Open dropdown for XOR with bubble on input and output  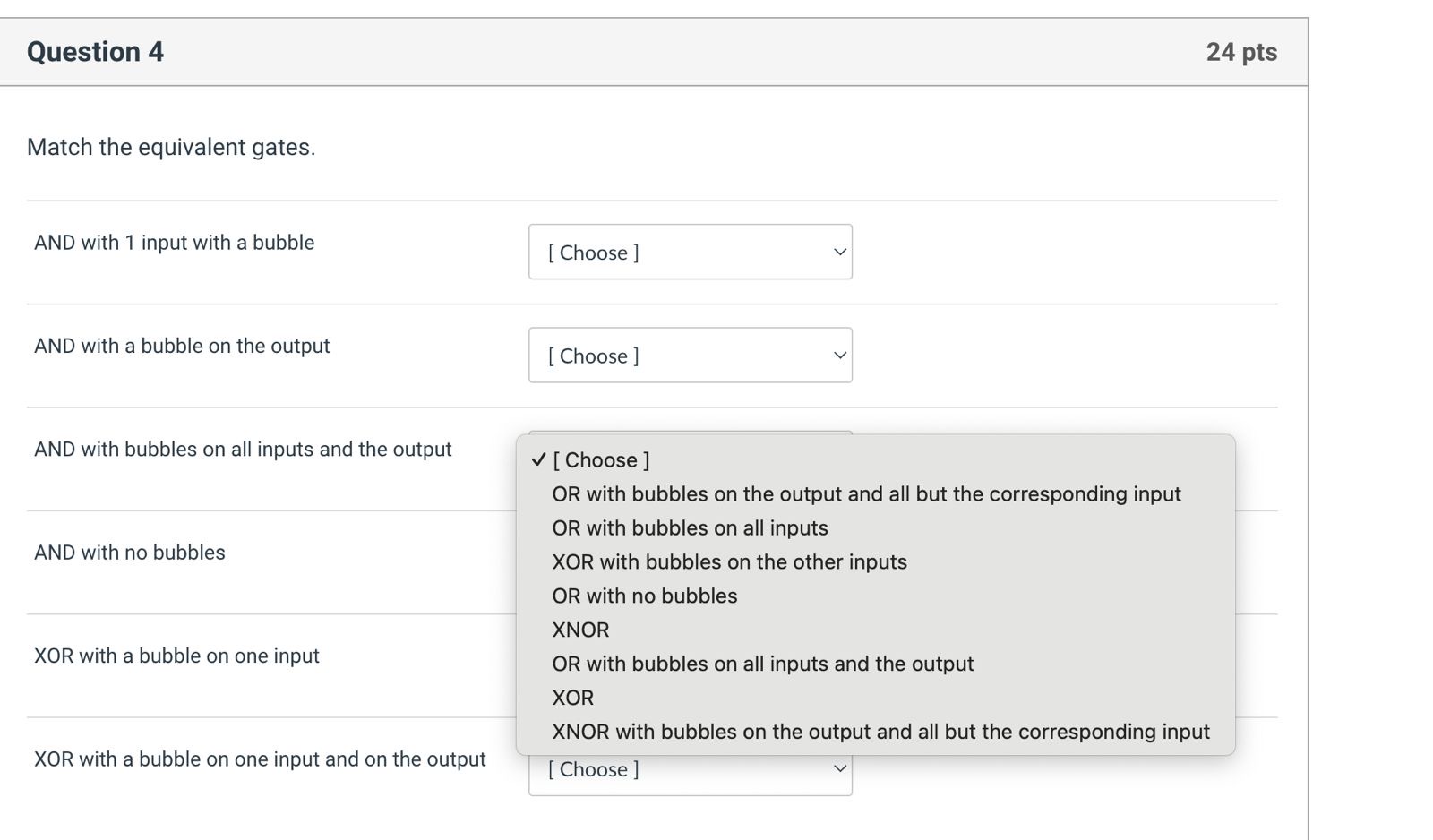(x=690, y=770)
